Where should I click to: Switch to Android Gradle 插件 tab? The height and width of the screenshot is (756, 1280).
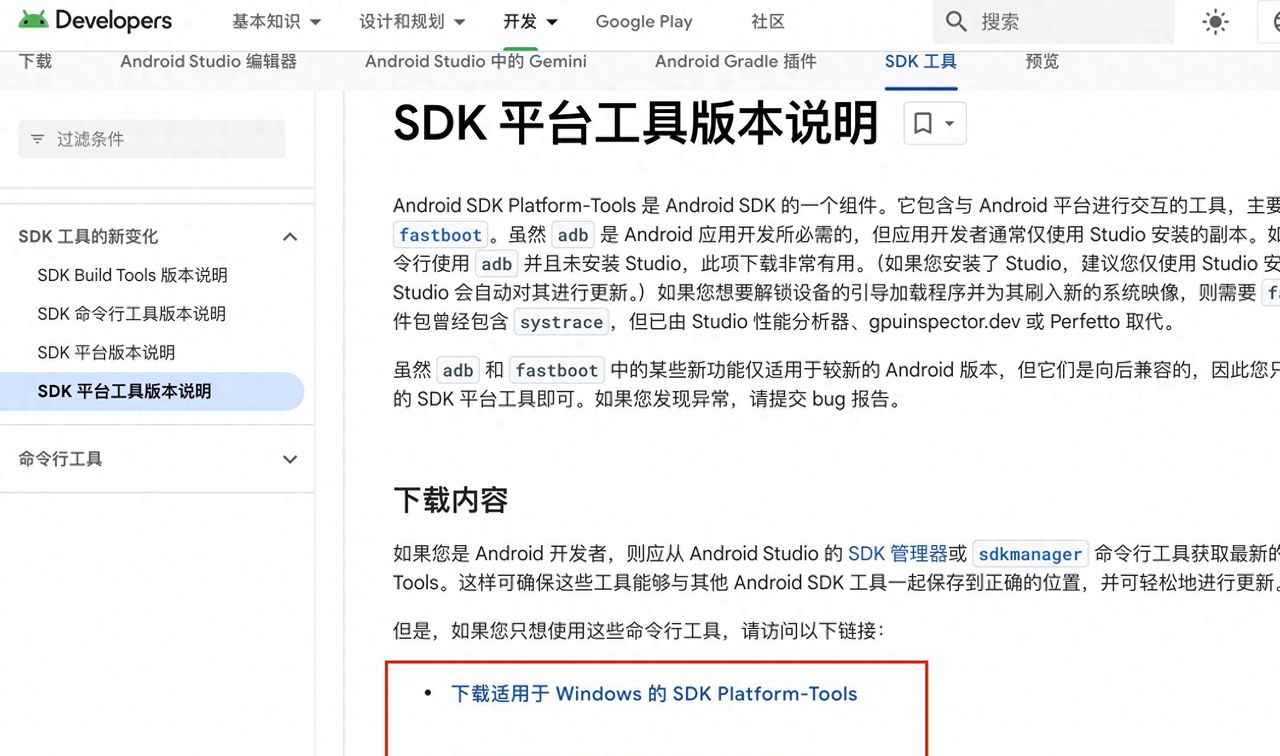pos(736,61)
